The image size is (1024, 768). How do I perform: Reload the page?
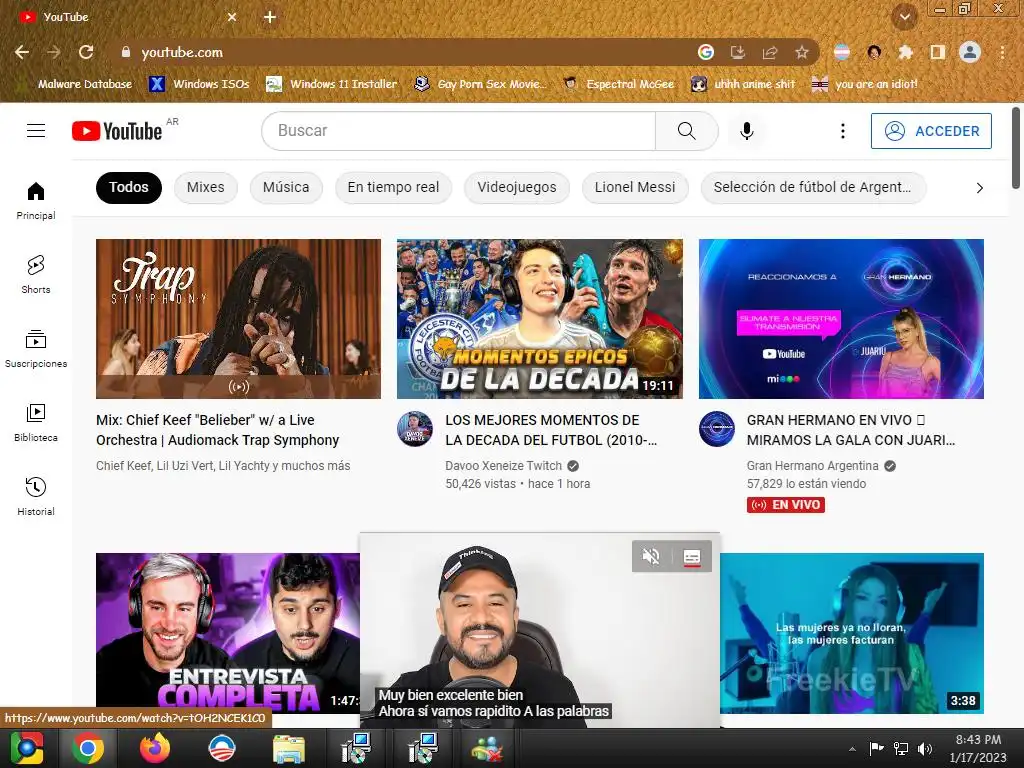click(86, 52)
